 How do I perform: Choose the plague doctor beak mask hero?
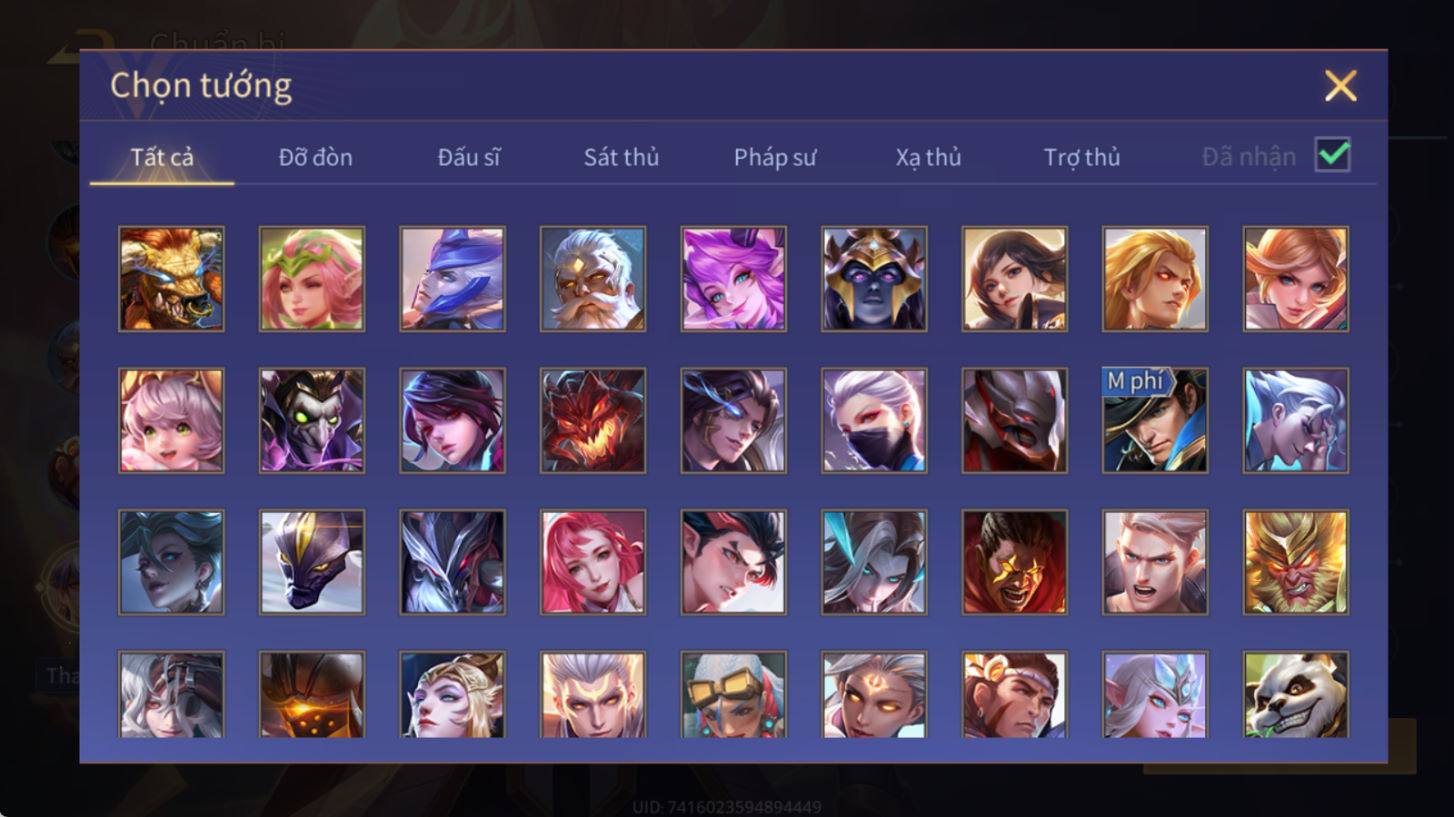(312, 420)
